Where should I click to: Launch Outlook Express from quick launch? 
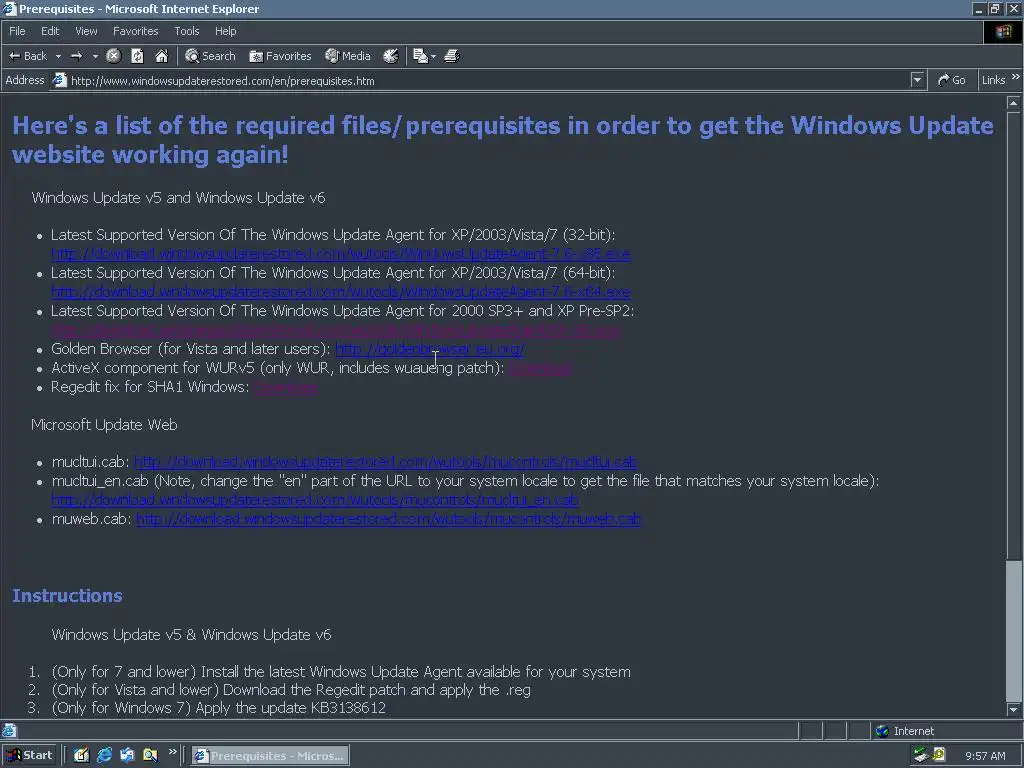(127, 756)
